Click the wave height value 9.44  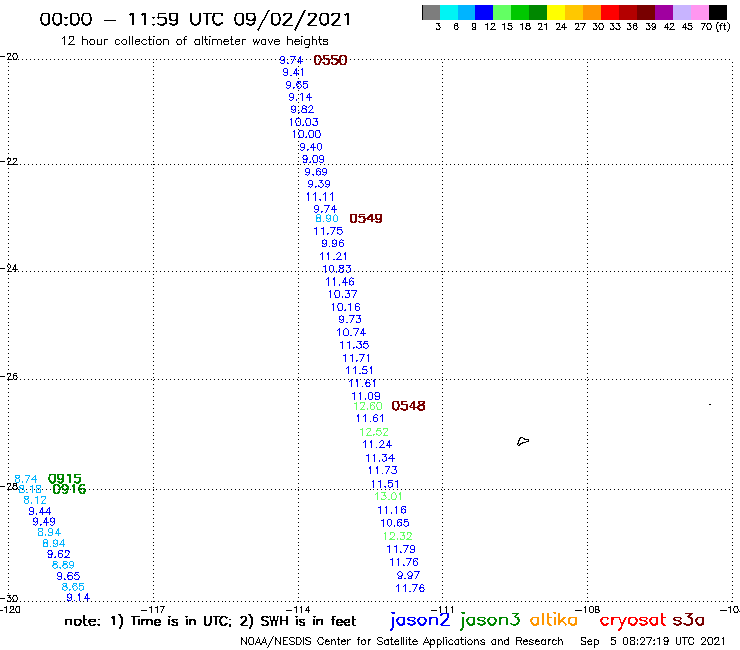pyautogui.click(x=40, y=511)
